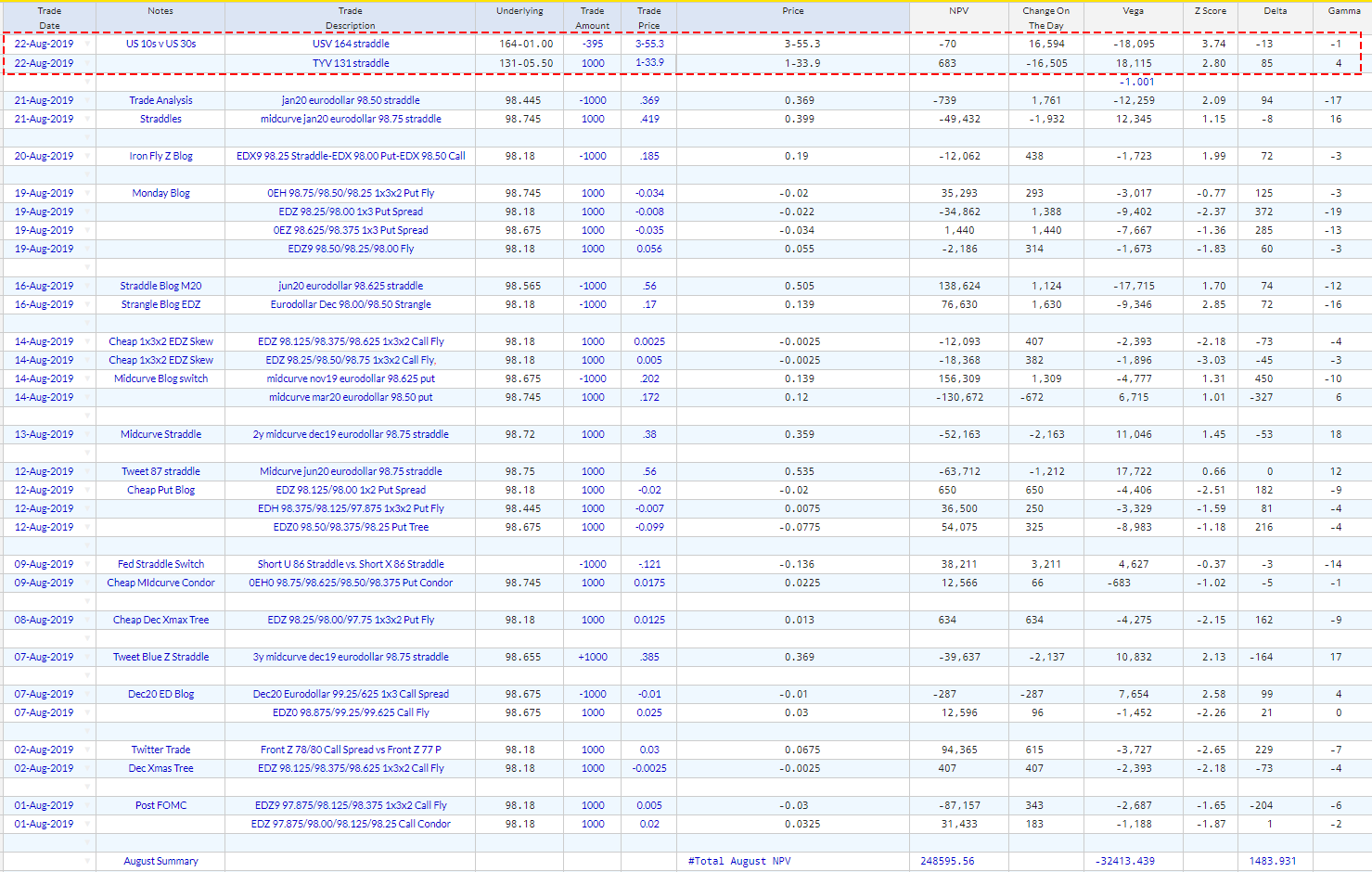Select the 'Straddles' note cell
Screen dimensions: 1372x872
(x=160, y=119)
